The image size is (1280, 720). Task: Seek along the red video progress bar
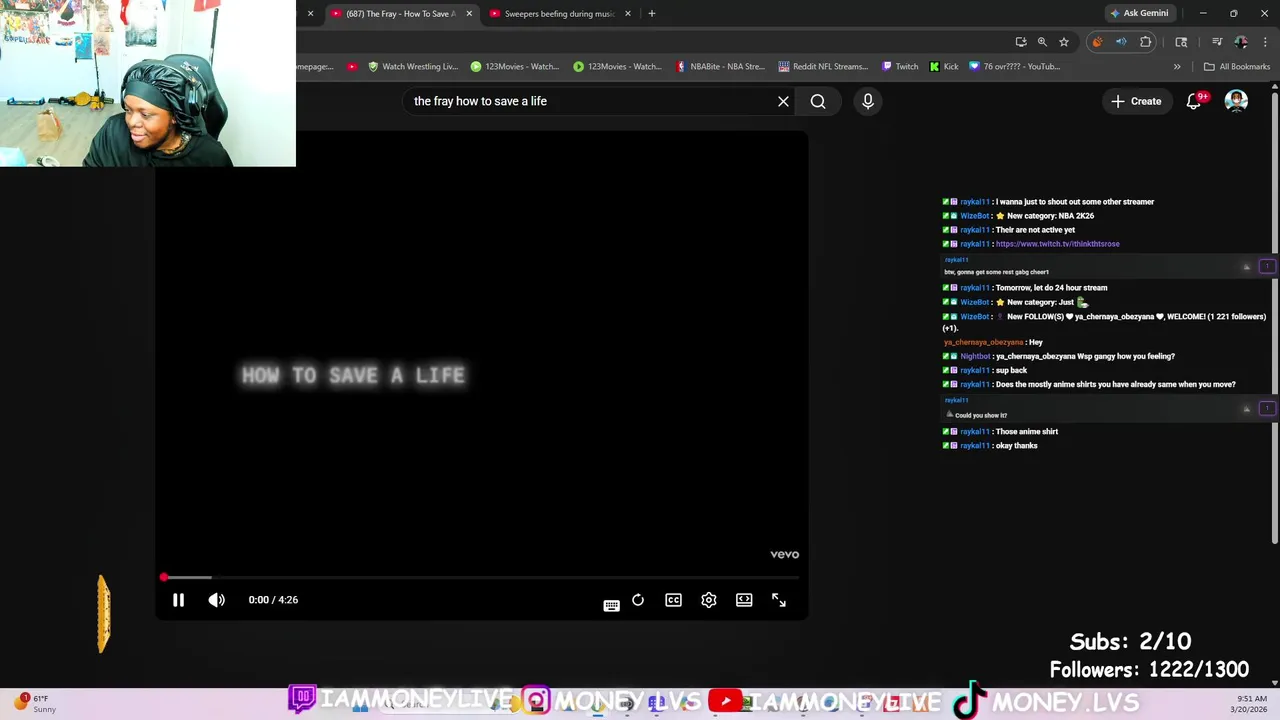(481, 577)
